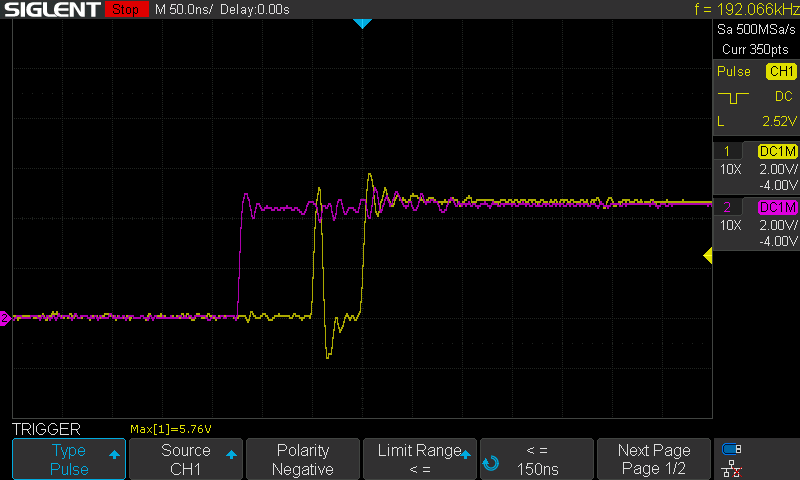Open the Limit Range option
The height and width of the screenshot is (480, 800).
tap(419, 459)
